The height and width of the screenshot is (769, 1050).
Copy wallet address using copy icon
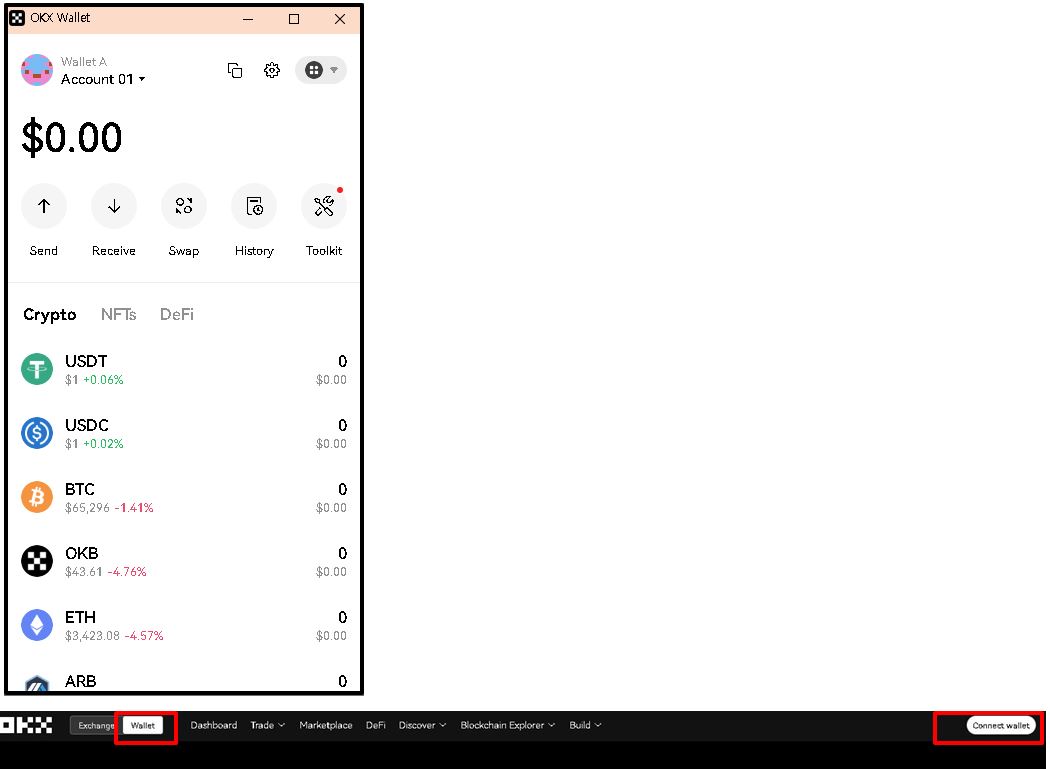235,70
